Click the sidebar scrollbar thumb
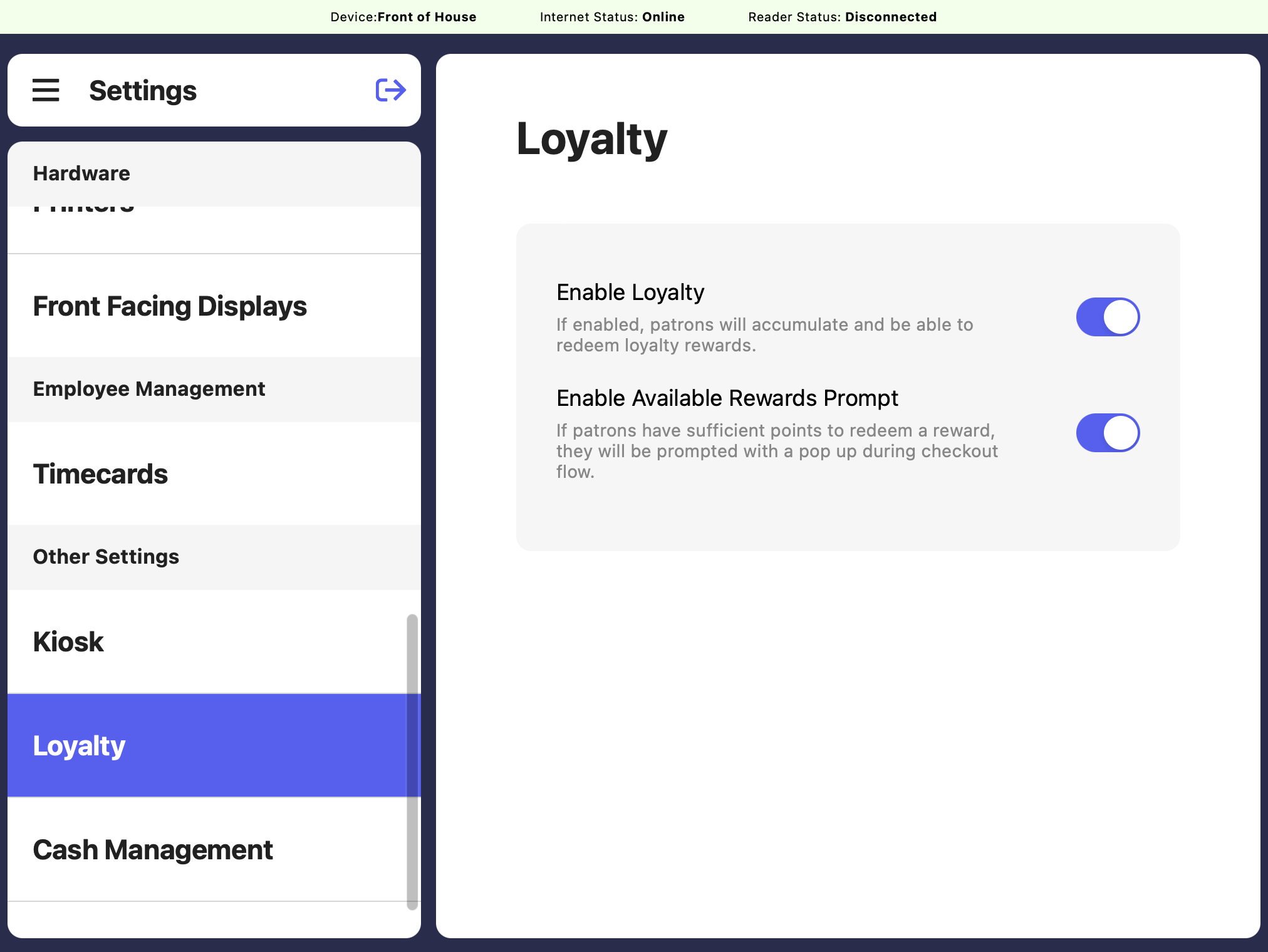 pos(412,761)
